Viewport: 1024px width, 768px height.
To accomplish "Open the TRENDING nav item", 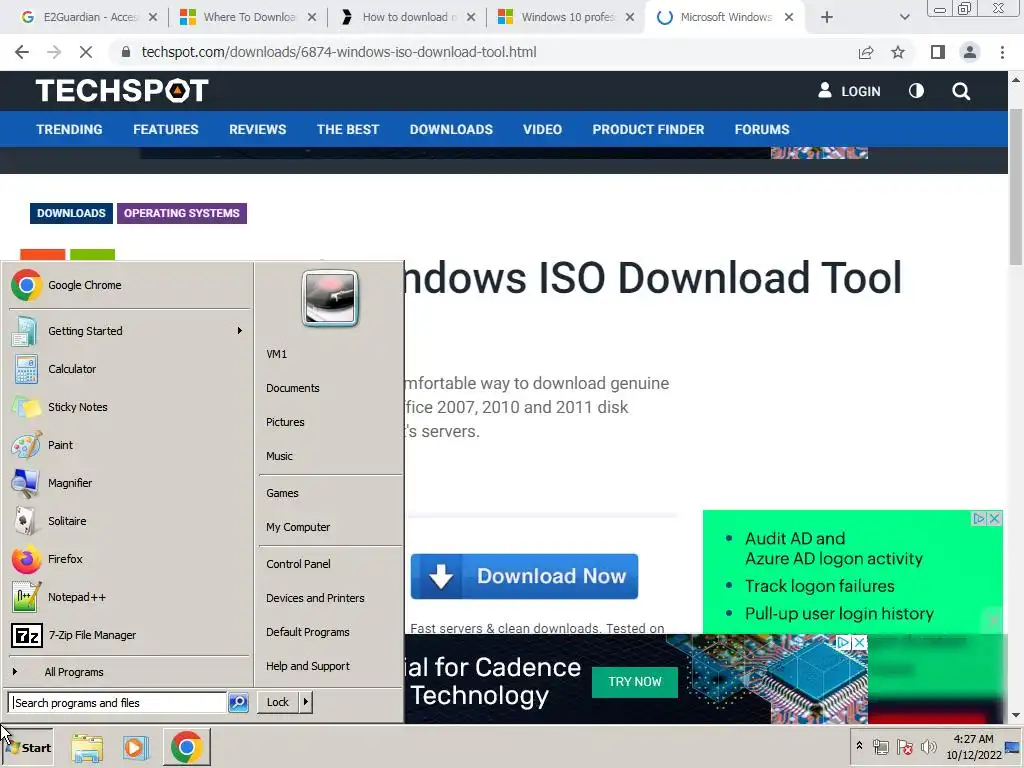I will pos(69,129).
